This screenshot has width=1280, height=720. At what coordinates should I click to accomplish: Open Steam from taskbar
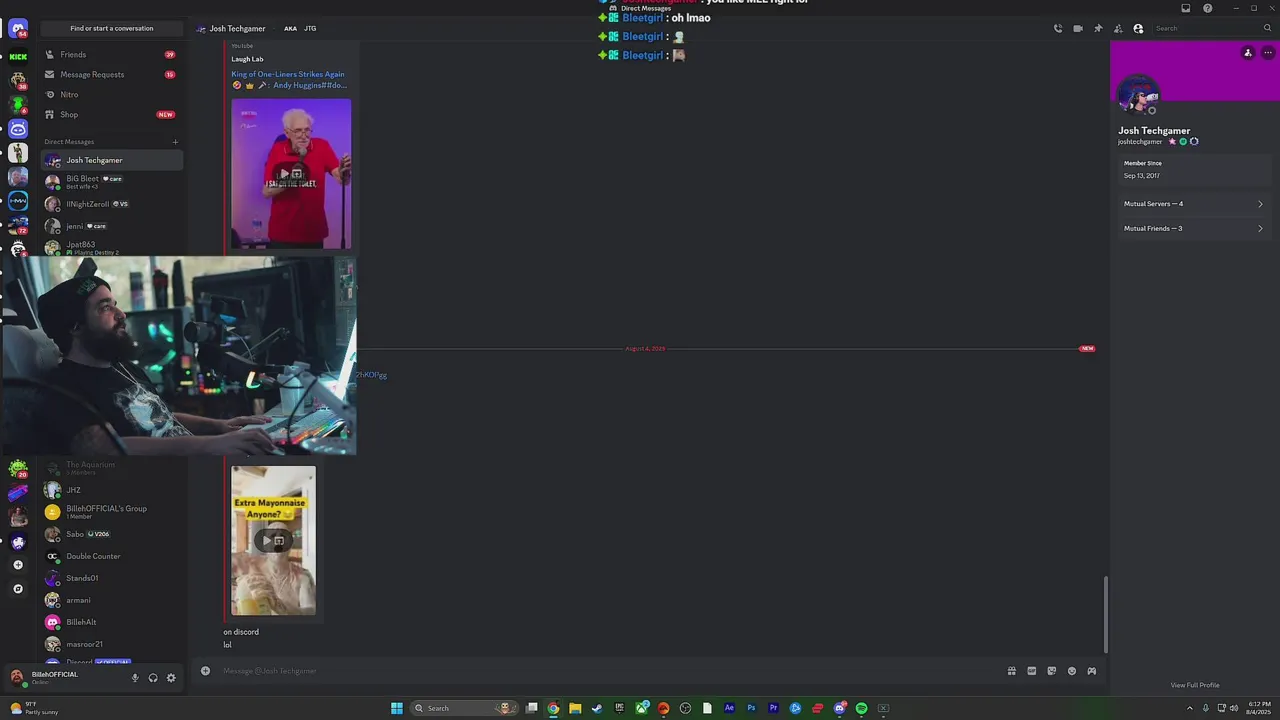[x=597, y=708]
